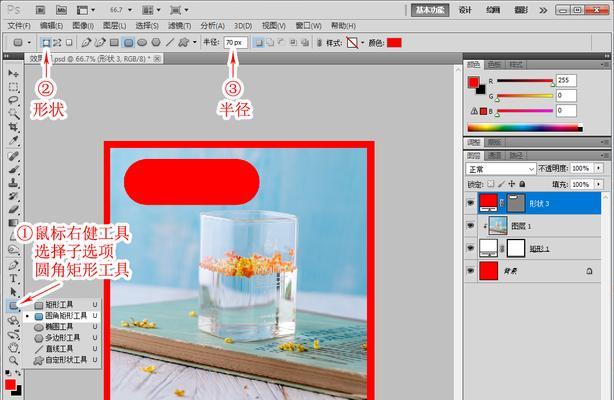This screenshot has width=614, height=400.
Task: Select the History Brush tool
Action: tap(13, 196)
